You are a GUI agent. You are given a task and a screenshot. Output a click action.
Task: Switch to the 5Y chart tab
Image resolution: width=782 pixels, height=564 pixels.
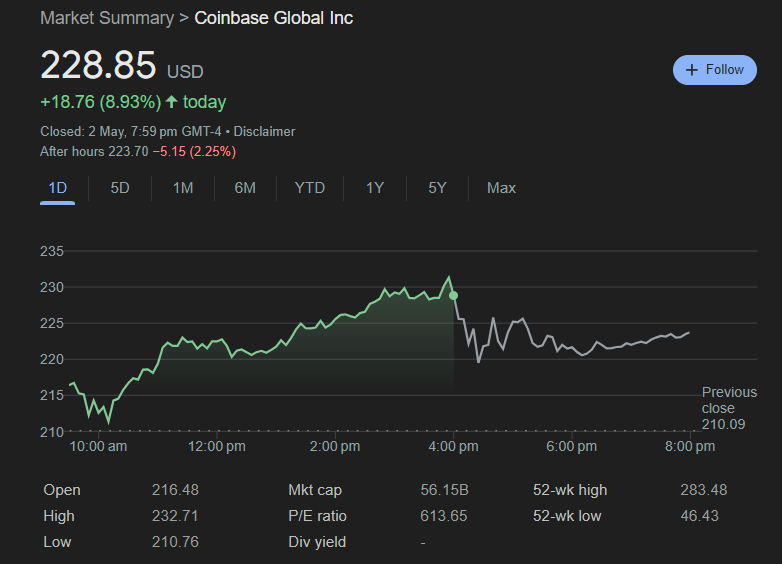pyautogui.click(x=437, y=188)
